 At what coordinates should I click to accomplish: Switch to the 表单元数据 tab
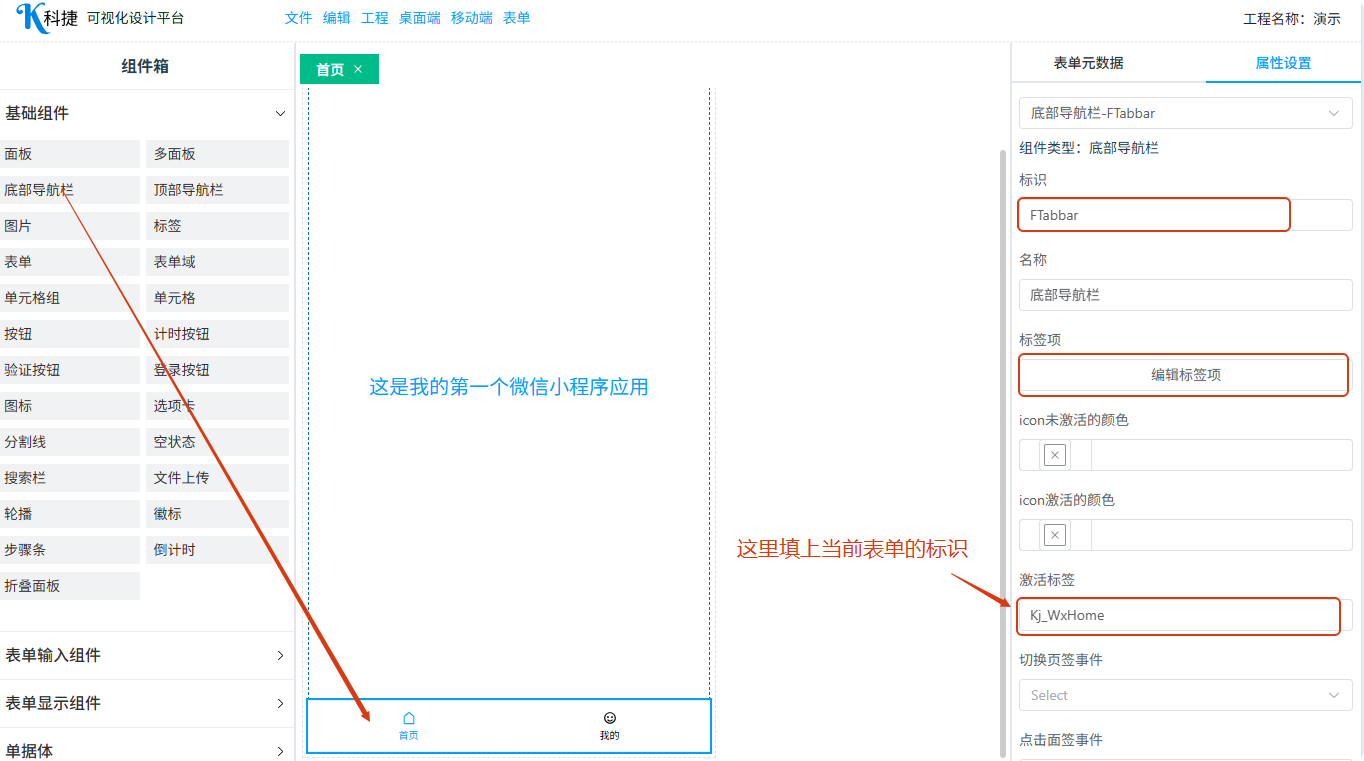[1088, 63]
